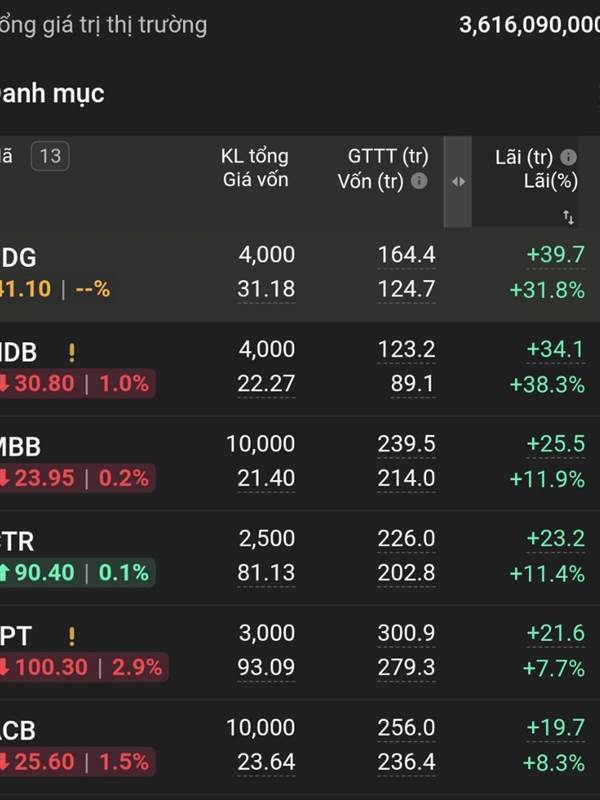The image size is (600, 800).
Task: Sort by the Lãi (tr) column header
Action: click(524, 157)
